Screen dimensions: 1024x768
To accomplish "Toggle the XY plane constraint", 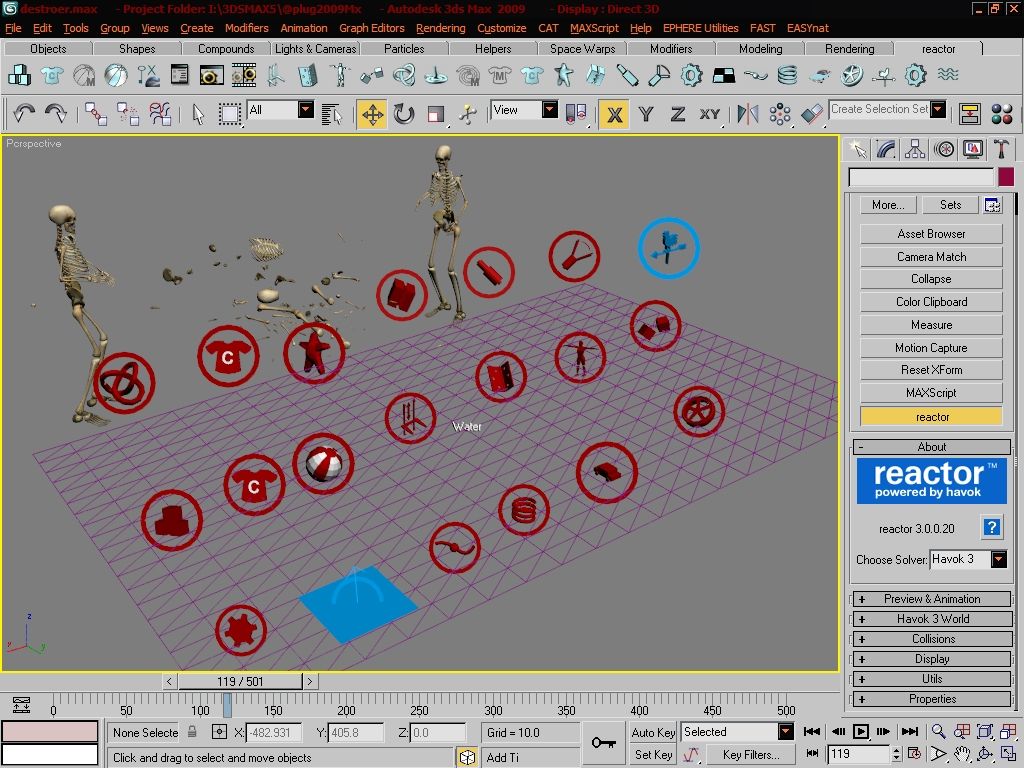I will click(x=710, y=114).
